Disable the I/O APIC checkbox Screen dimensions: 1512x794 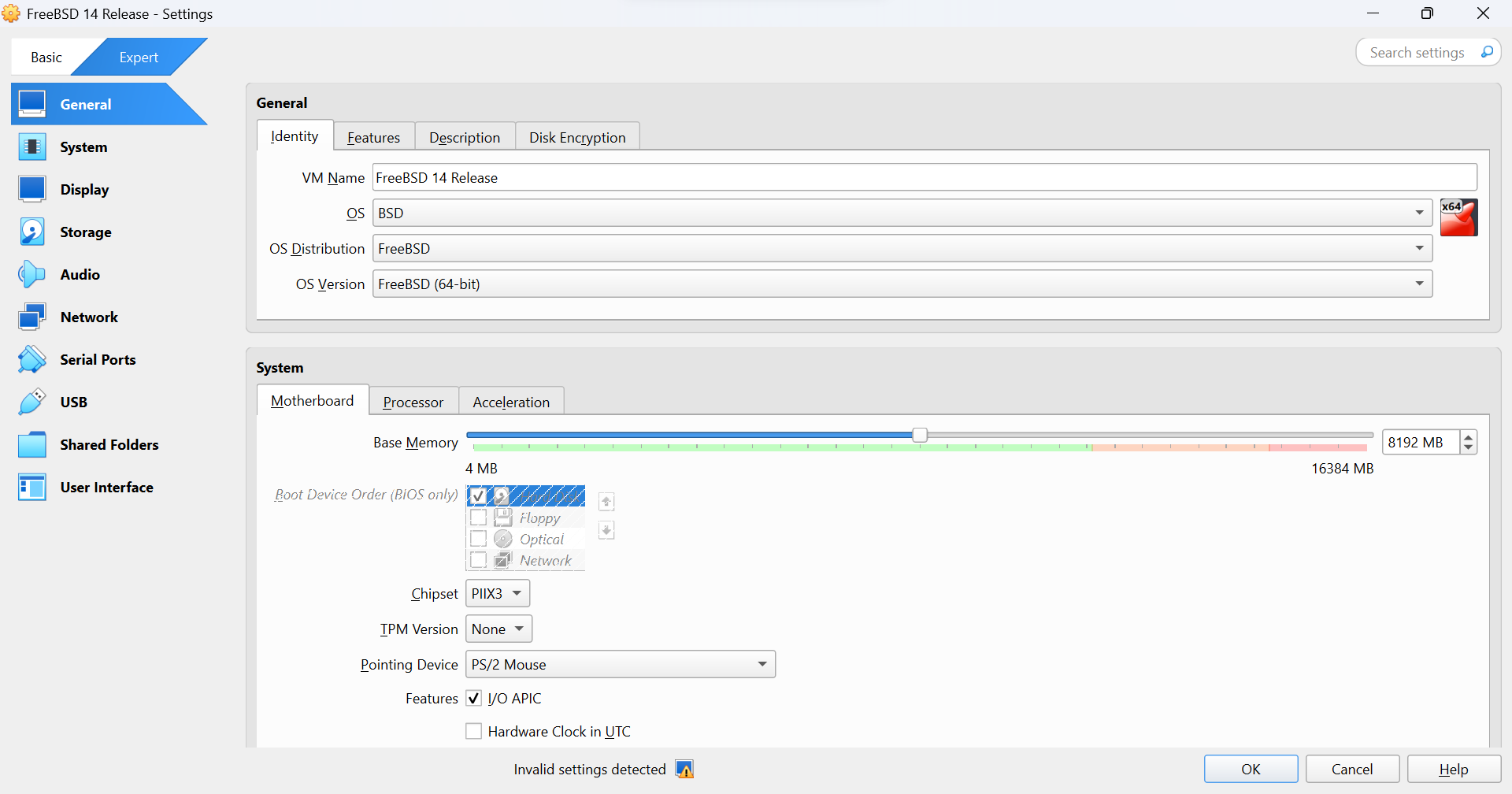[474, 699]
